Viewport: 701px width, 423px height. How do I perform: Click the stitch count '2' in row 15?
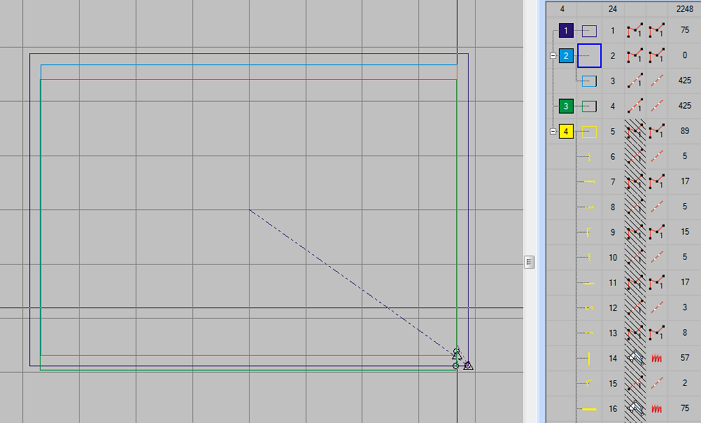tap(685, 383)
